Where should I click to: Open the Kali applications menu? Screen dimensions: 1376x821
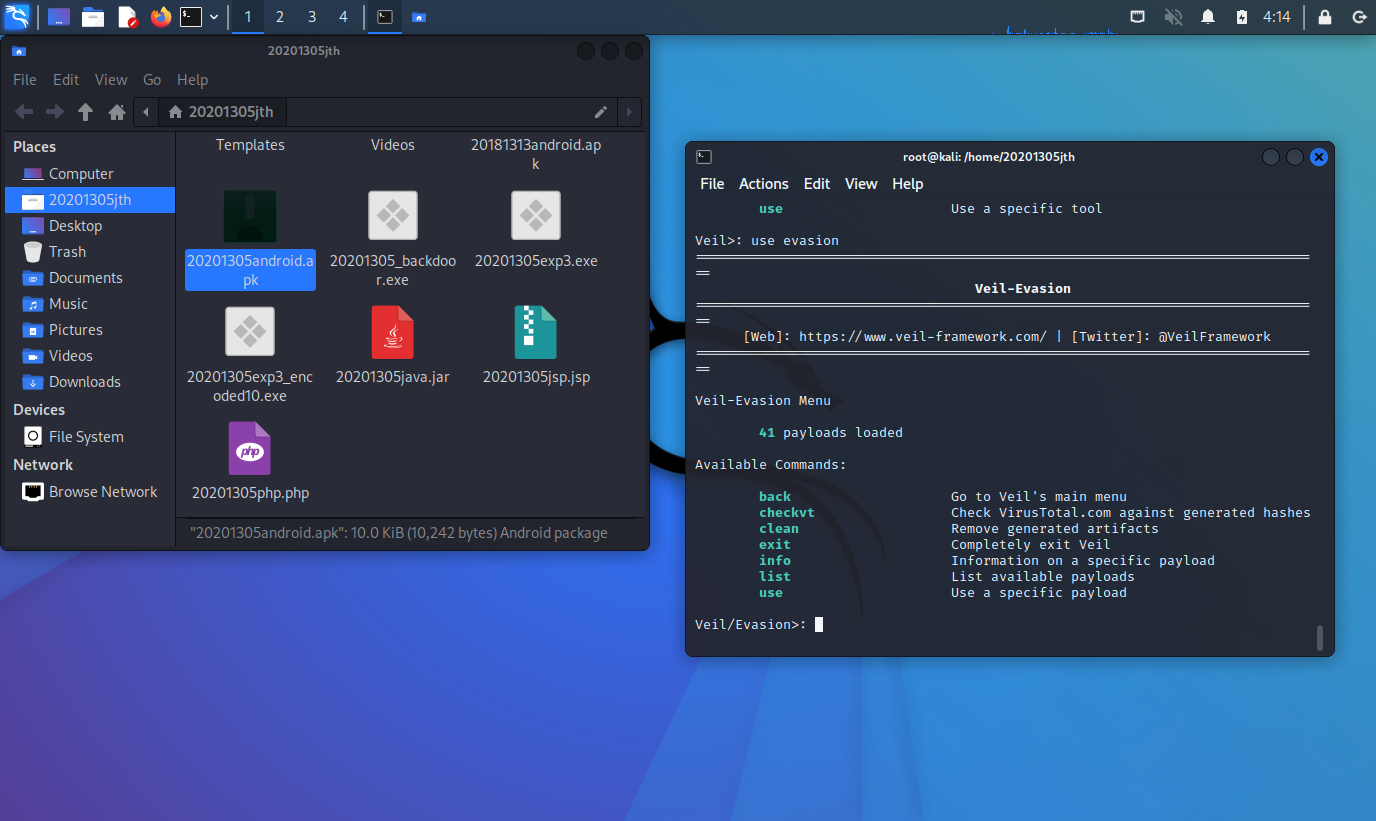coord(17,17)
